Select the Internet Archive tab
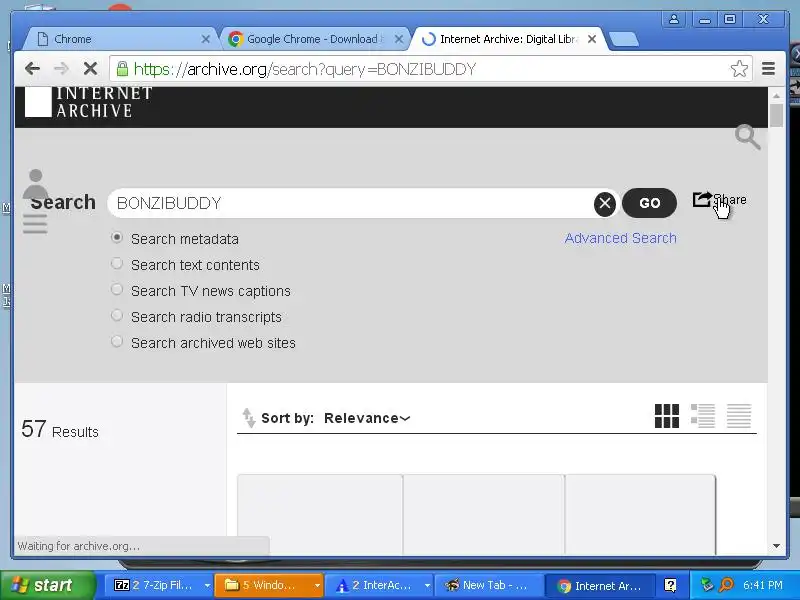Image resolution: width=800 pixels, height=600 pixels. coord(508,39)
